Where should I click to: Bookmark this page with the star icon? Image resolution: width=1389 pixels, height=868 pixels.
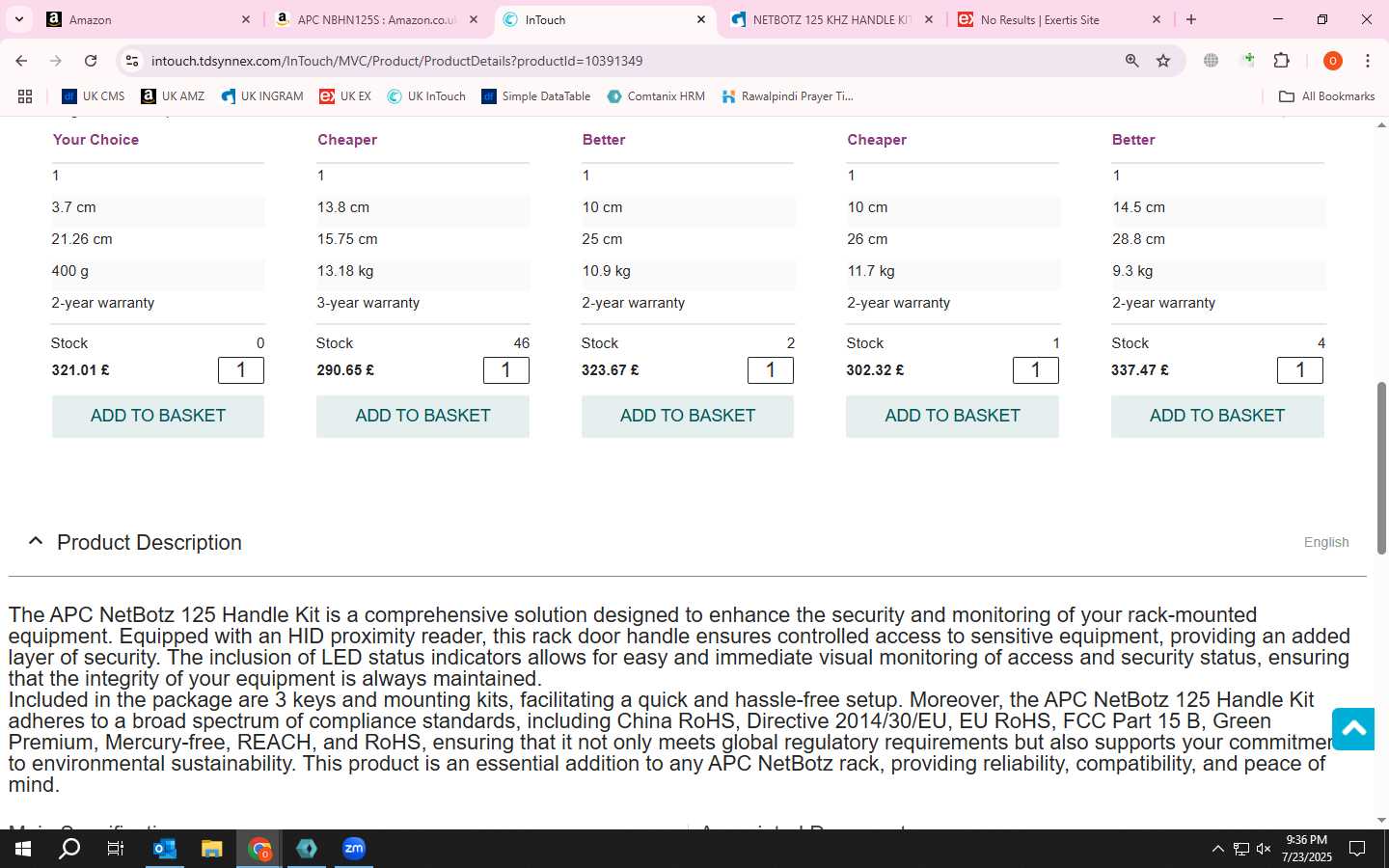point(1163,61)
